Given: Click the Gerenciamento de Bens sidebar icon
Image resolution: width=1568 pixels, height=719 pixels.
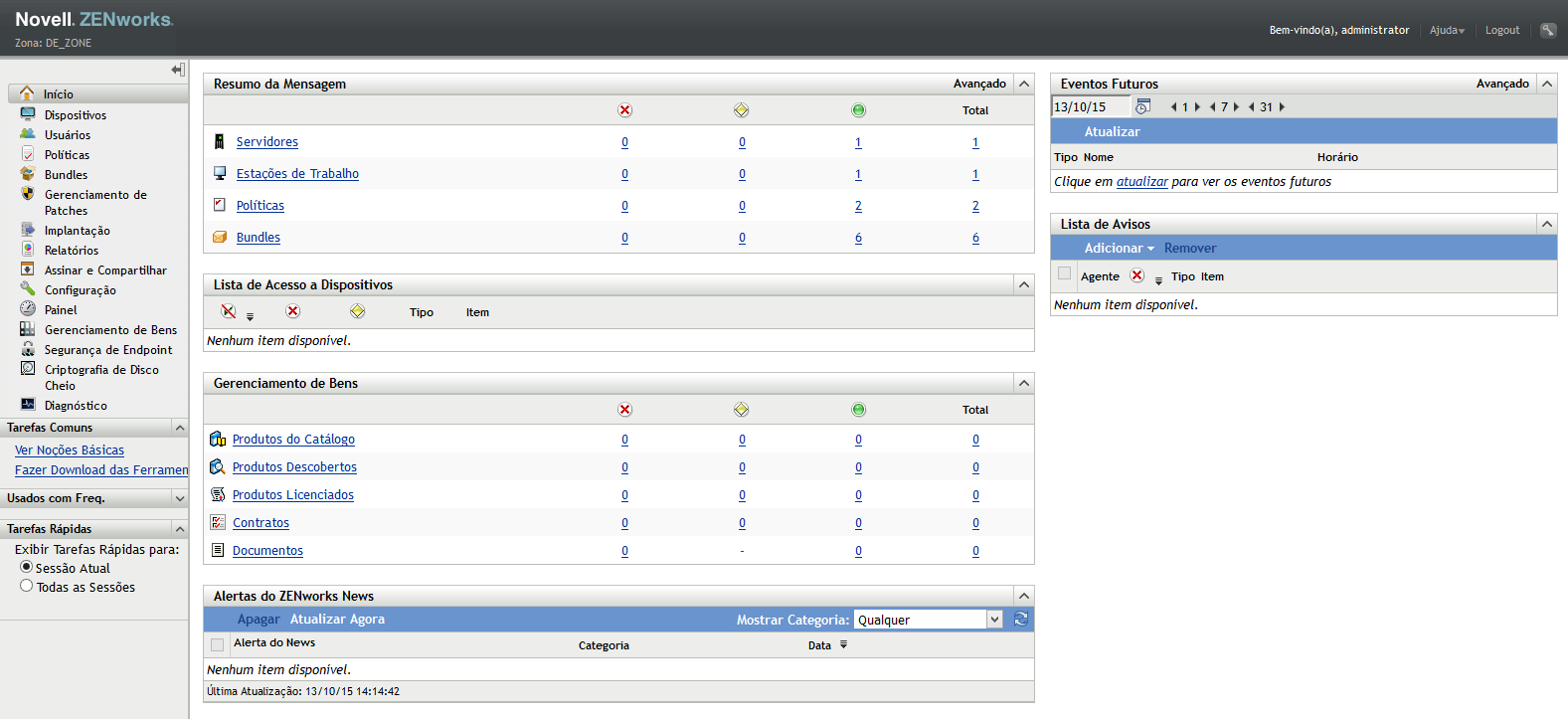Looking at the screenshot, I should point(28,329).
